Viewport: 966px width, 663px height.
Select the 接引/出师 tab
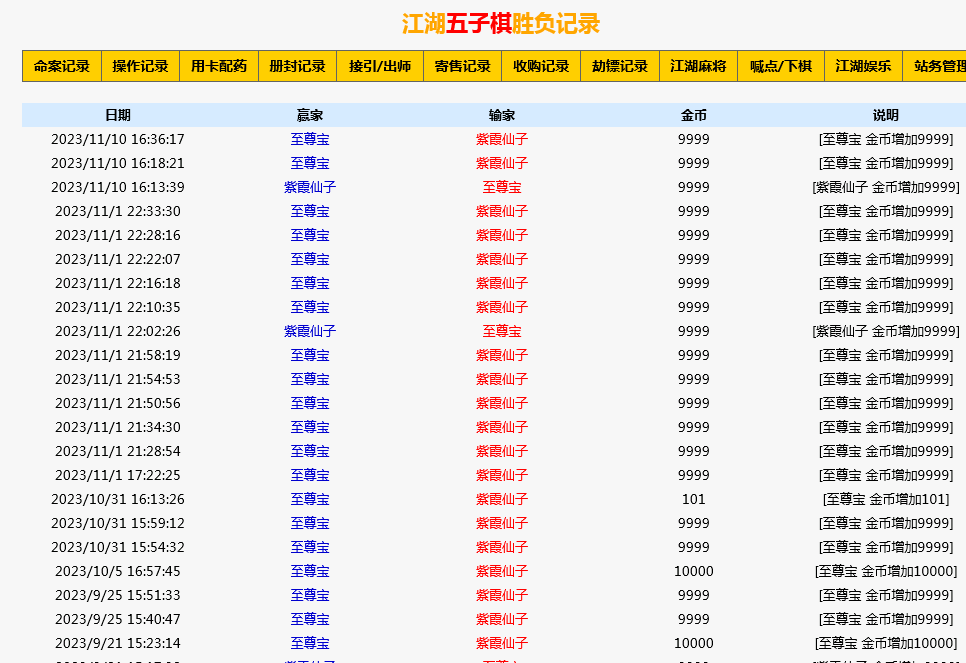pyautogui.click(x=380, y=66)
